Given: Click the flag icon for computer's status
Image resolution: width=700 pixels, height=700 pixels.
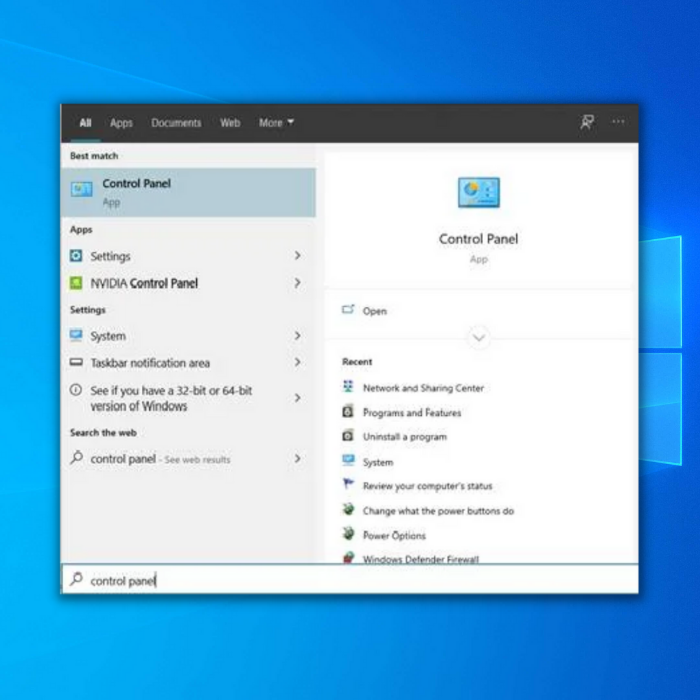Looking at the screenshot, I should [x=348, y=484].
